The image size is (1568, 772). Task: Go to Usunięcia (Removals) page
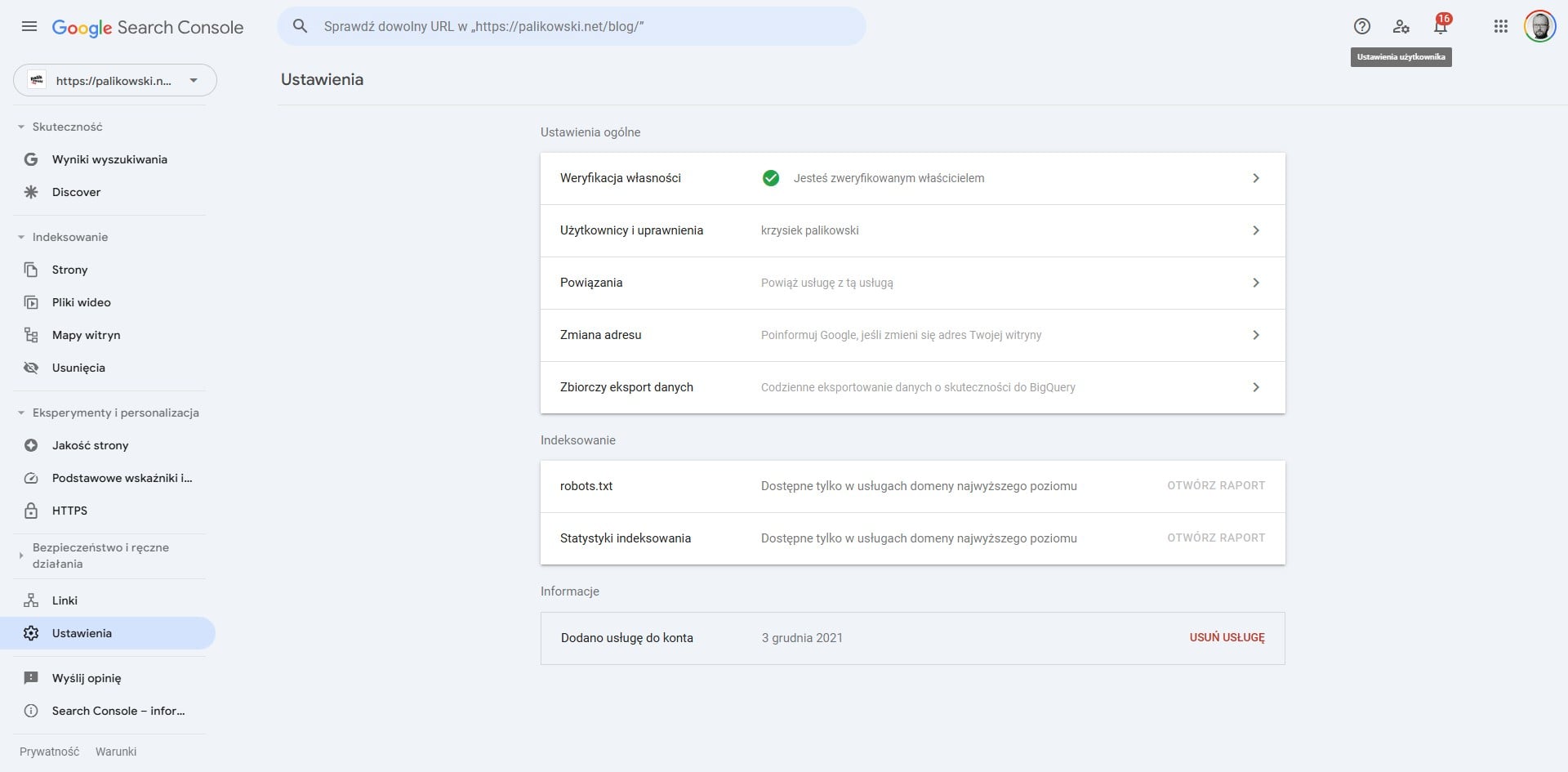[x=78, y=368]
